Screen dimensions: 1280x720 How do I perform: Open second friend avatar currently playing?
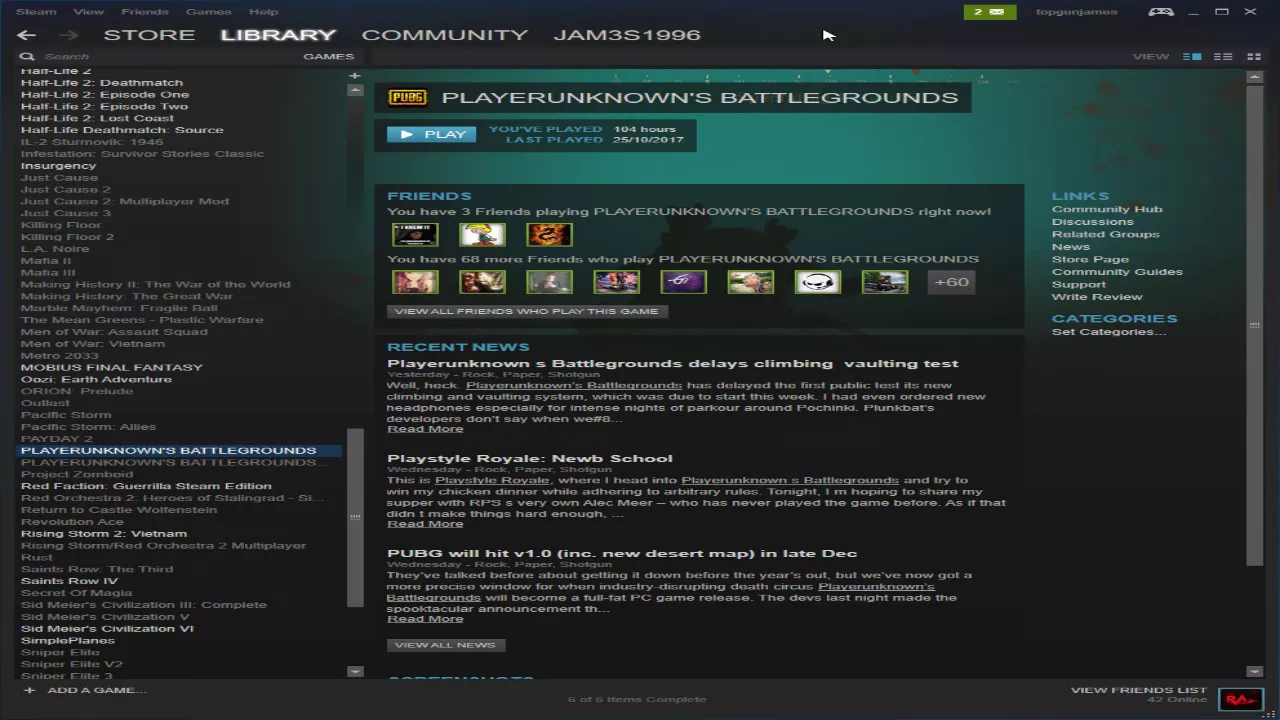pyautogui.click(x=482, y=234)
